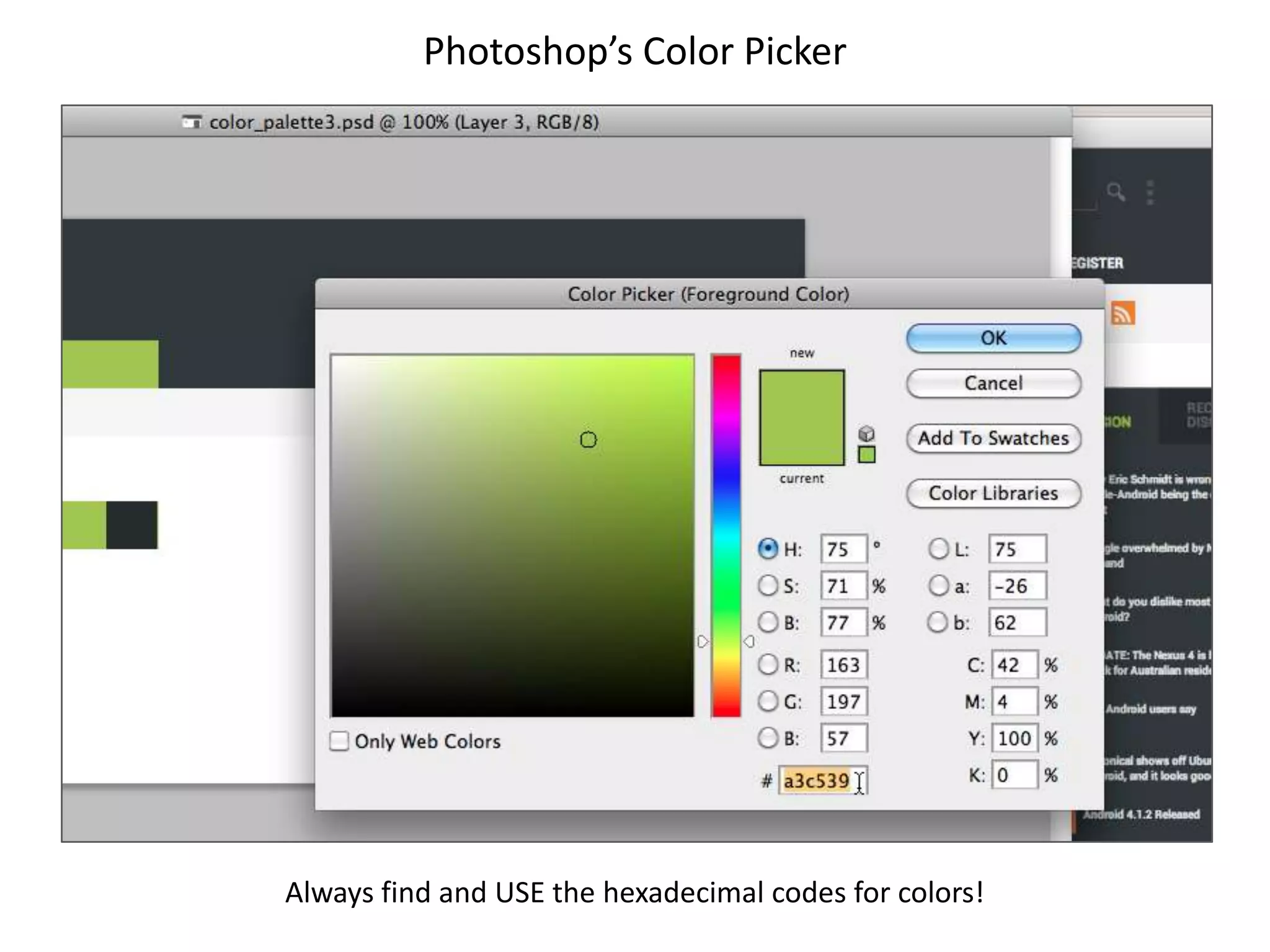Click the M magenta field showing 4
The image size is (1270, 952).
coord(1015,702)
